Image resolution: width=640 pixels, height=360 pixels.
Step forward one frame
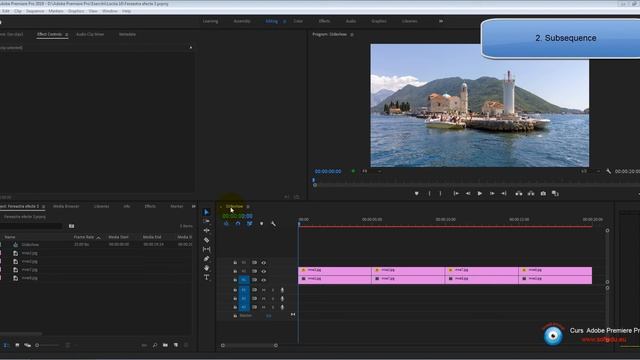(492, 193)
